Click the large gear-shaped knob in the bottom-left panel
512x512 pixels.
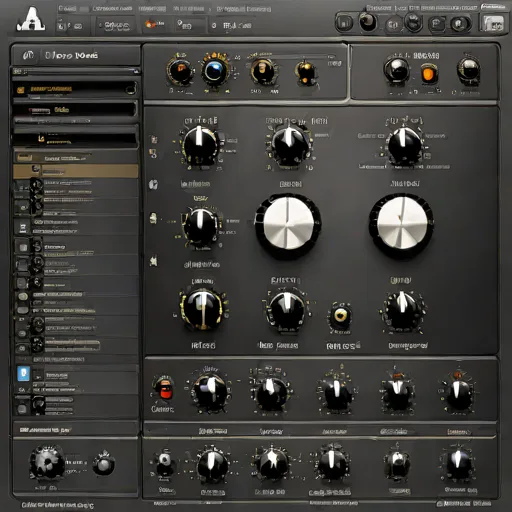pos(47,462)
